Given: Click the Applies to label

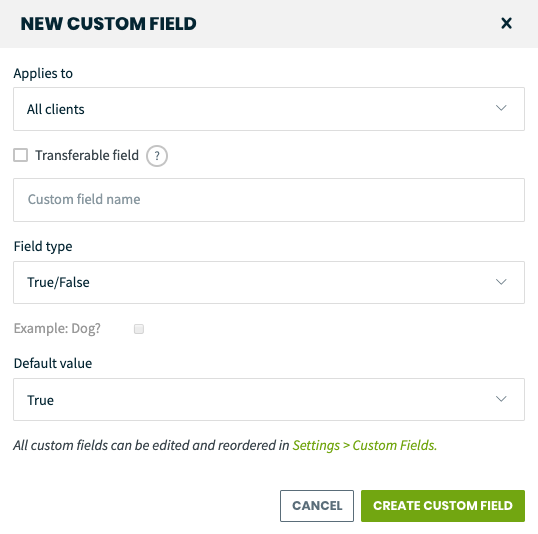Looking at the screenshot, I should pos(43,73).
